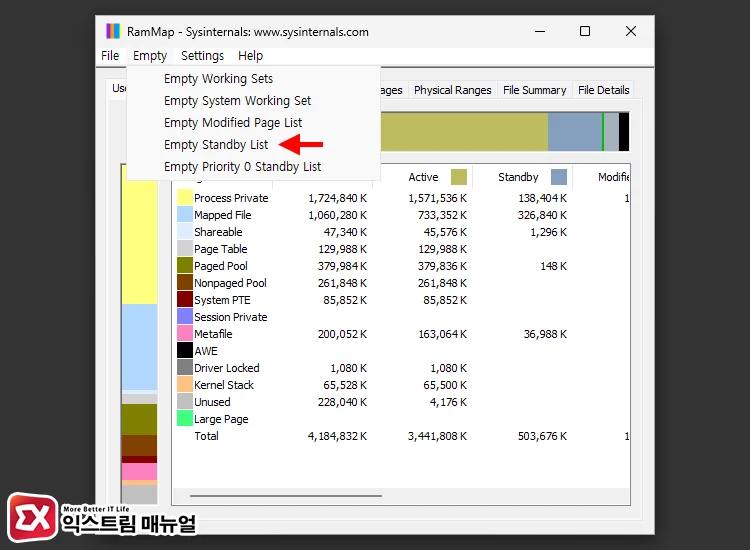Select the Nonpaged Pool row label
Viewport: 750px width, 550px height.
tap(230, 283)
